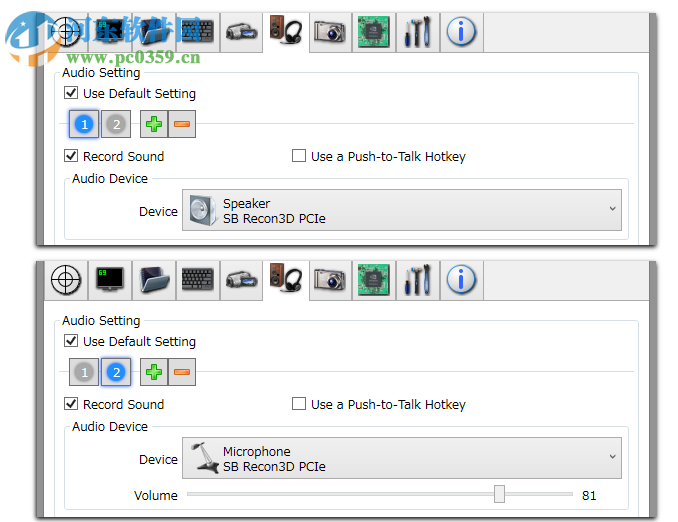
Task: Click green plus add-device button in bottom window
Action: click(154, 372)
